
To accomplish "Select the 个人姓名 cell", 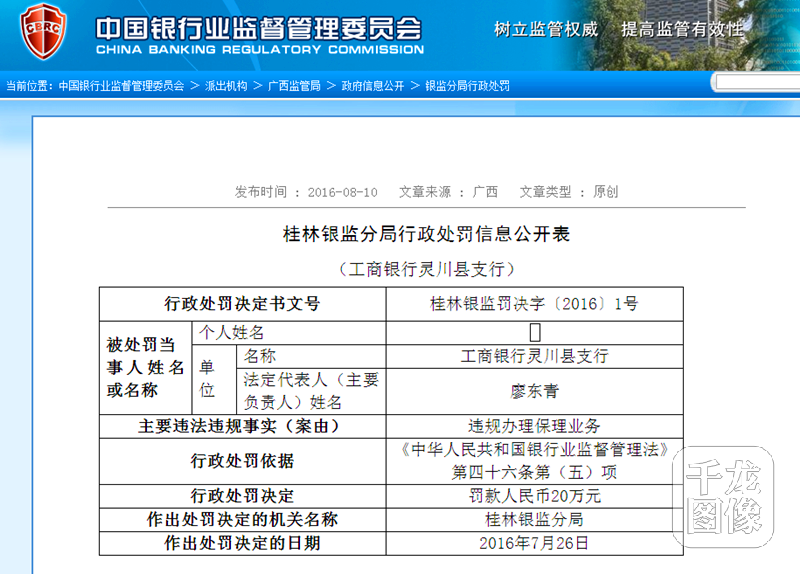I will (289, 333).
